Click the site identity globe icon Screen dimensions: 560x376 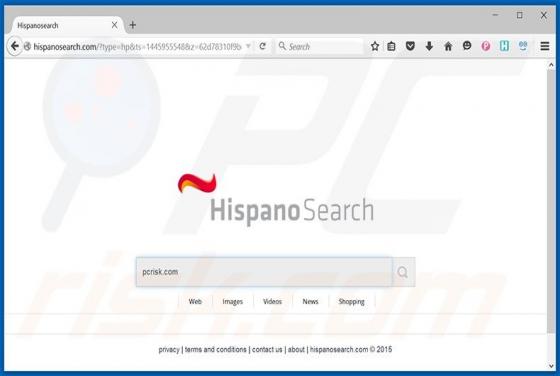[27, 46]
